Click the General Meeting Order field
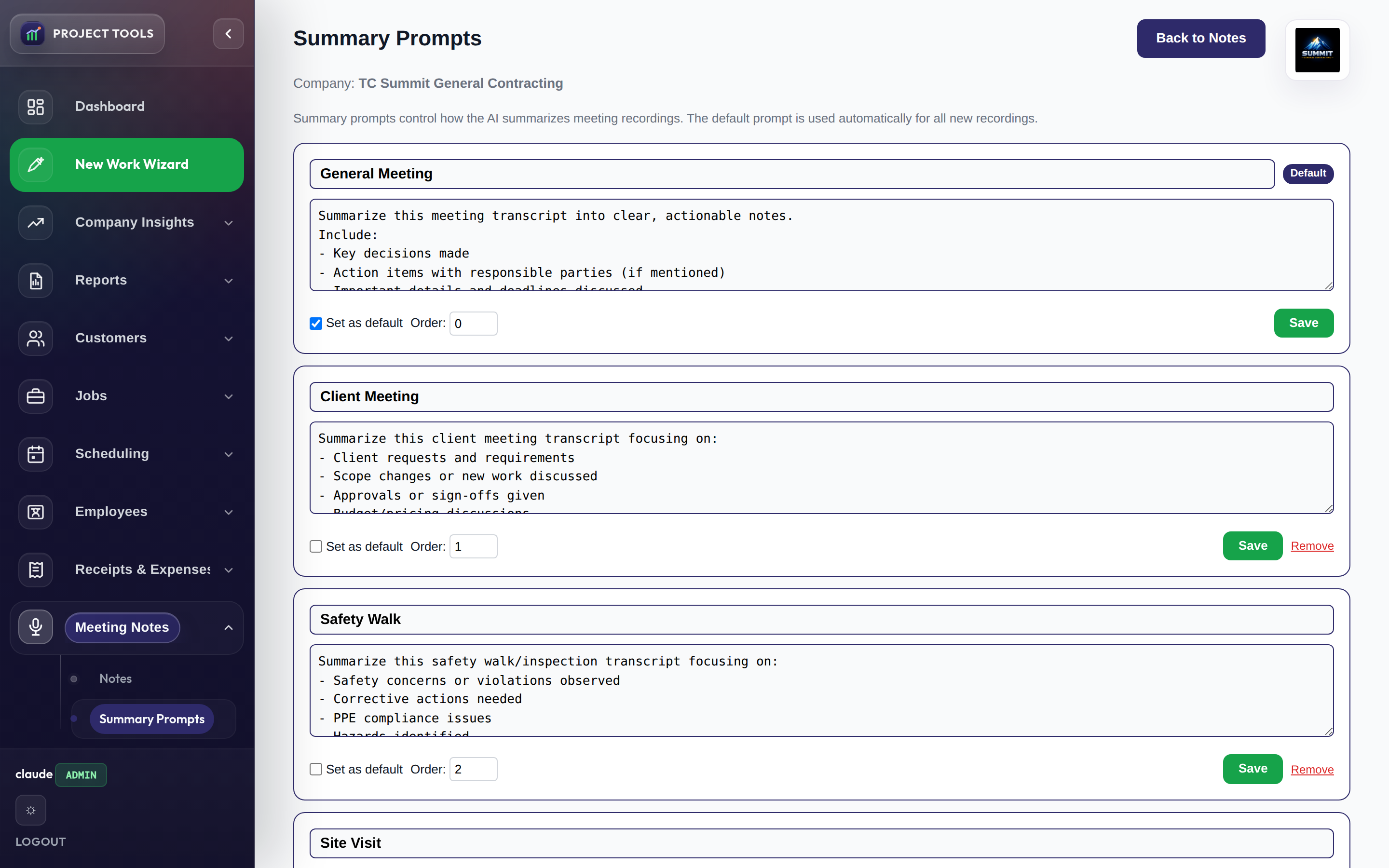1389x868 pixels. coord(473,323)
